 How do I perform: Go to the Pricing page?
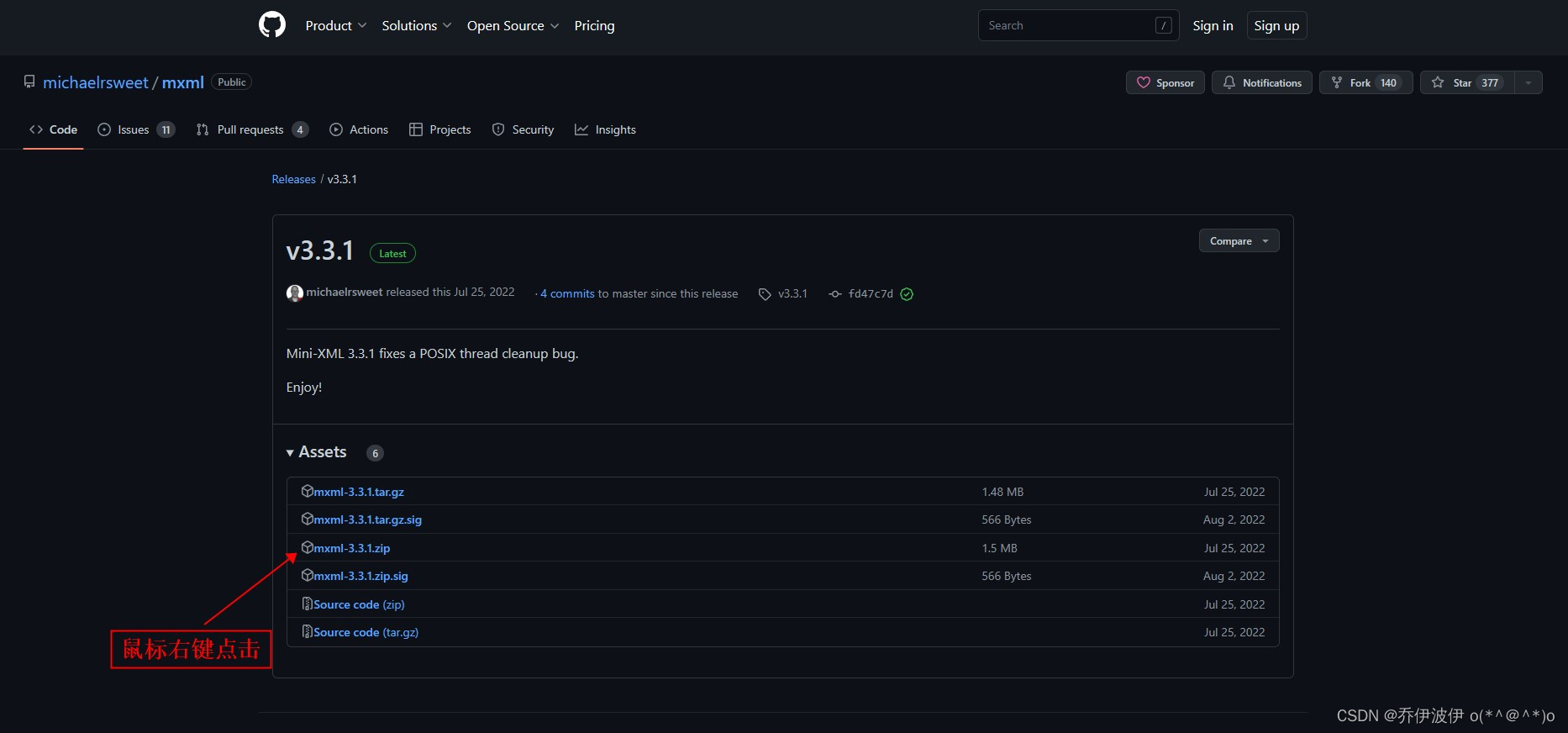[594, 26]
